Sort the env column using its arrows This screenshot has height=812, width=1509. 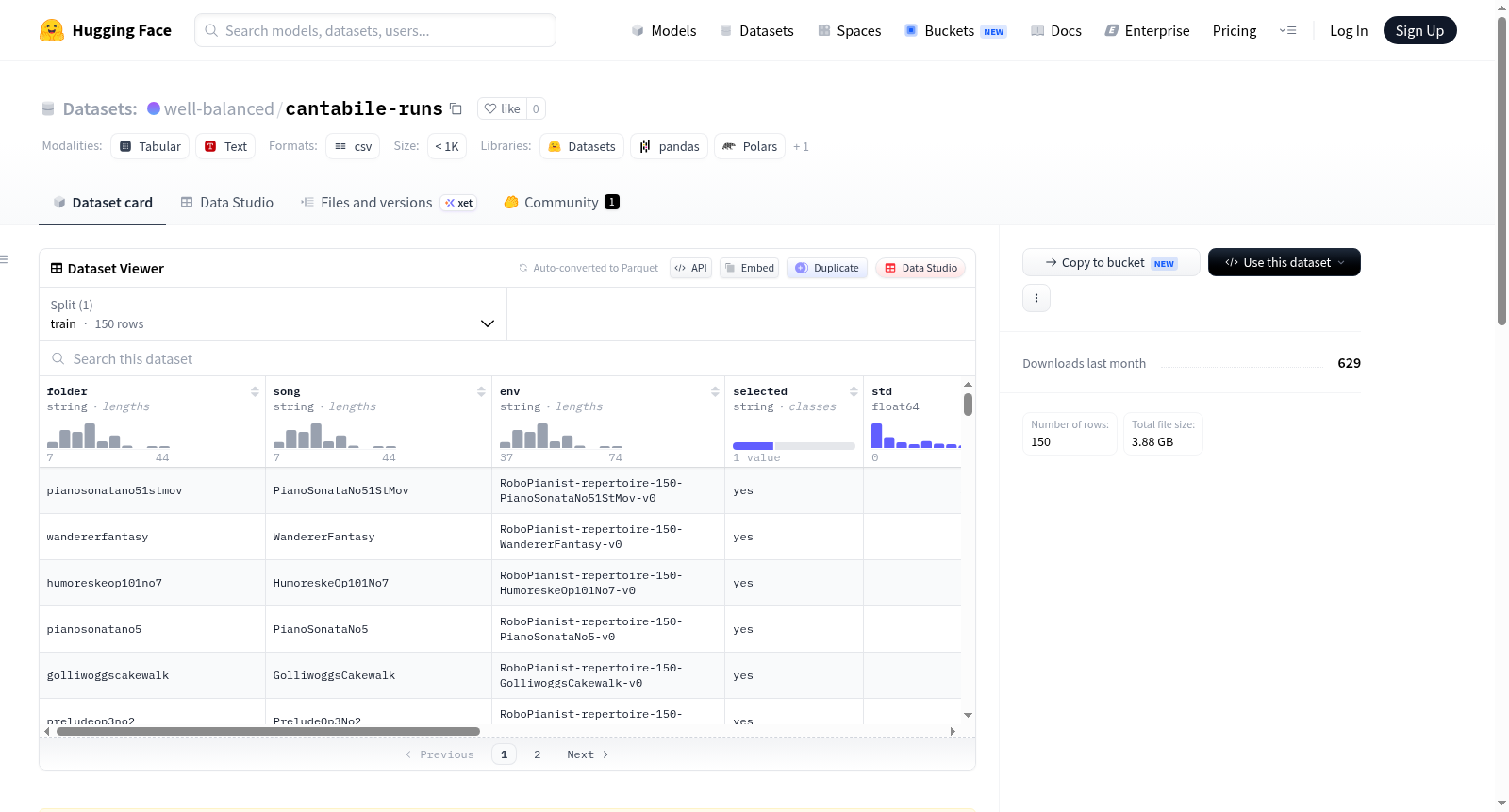(715, 391)
